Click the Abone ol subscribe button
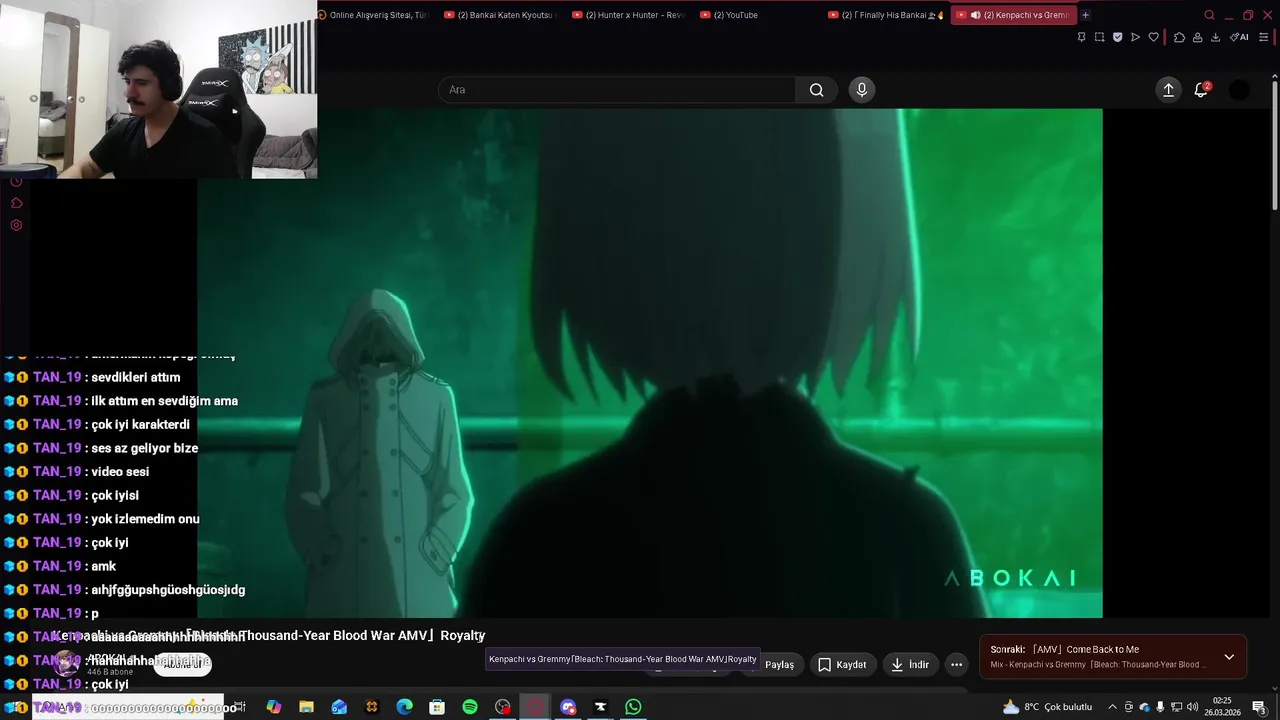Viewport: 1280px width, 720px height. click(182, 664)
